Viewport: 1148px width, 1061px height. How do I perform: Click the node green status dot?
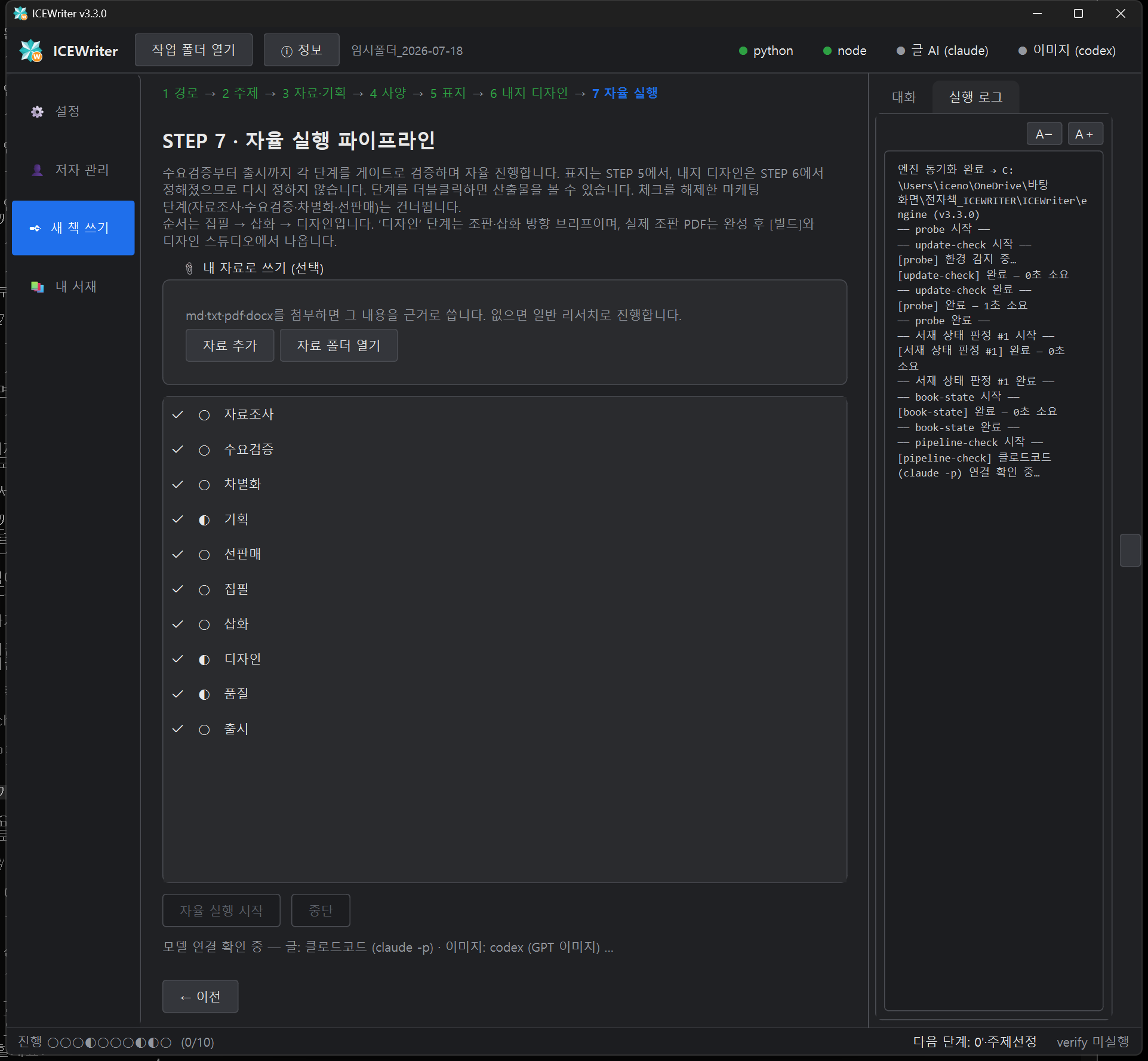827,51
